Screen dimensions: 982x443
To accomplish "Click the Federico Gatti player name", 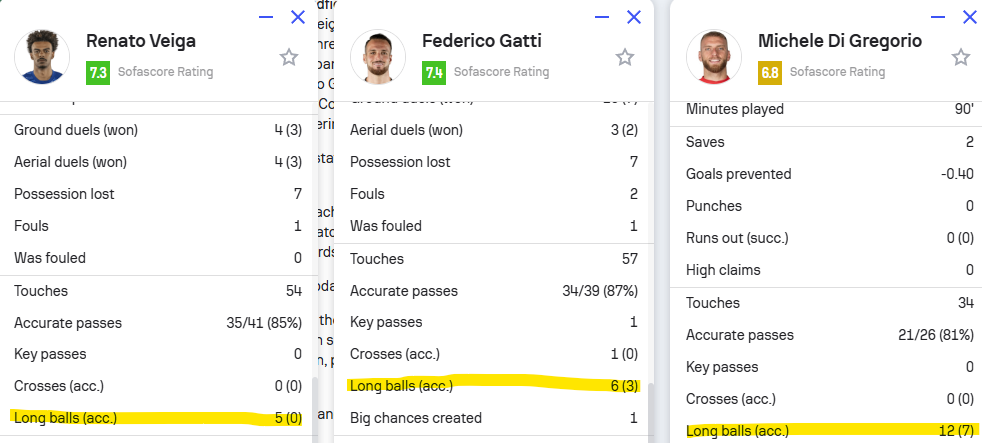I will pyautogui.click(x=482, y=41).
